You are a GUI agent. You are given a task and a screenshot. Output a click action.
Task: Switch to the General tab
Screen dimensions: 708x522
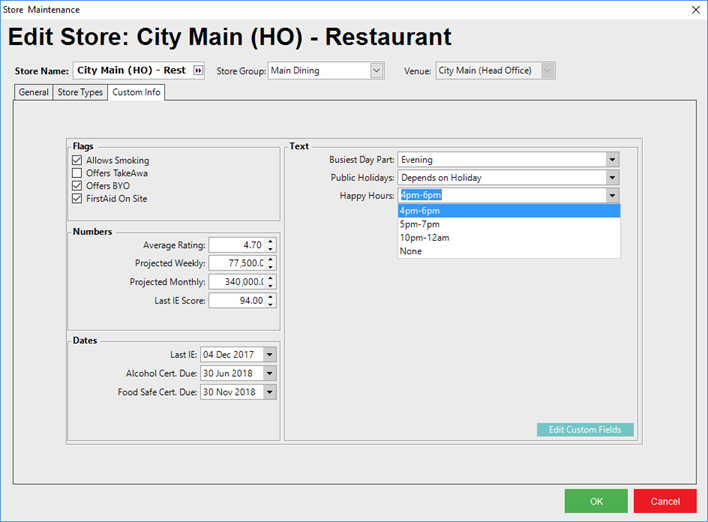[33, 93]
